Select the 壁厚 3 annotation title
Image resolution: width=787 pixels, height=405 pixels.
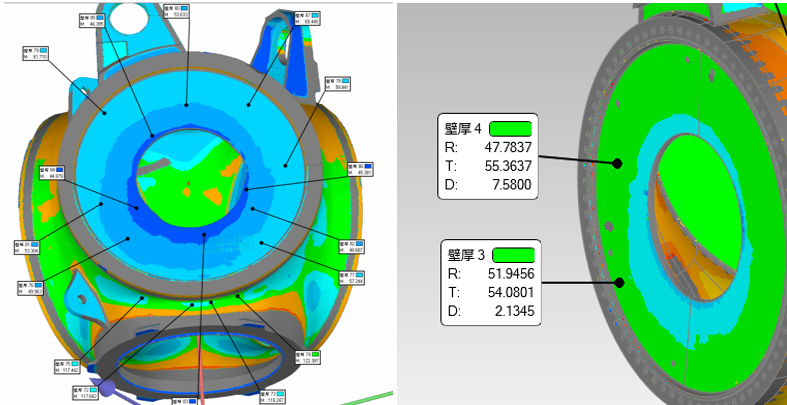pos(469,253)
